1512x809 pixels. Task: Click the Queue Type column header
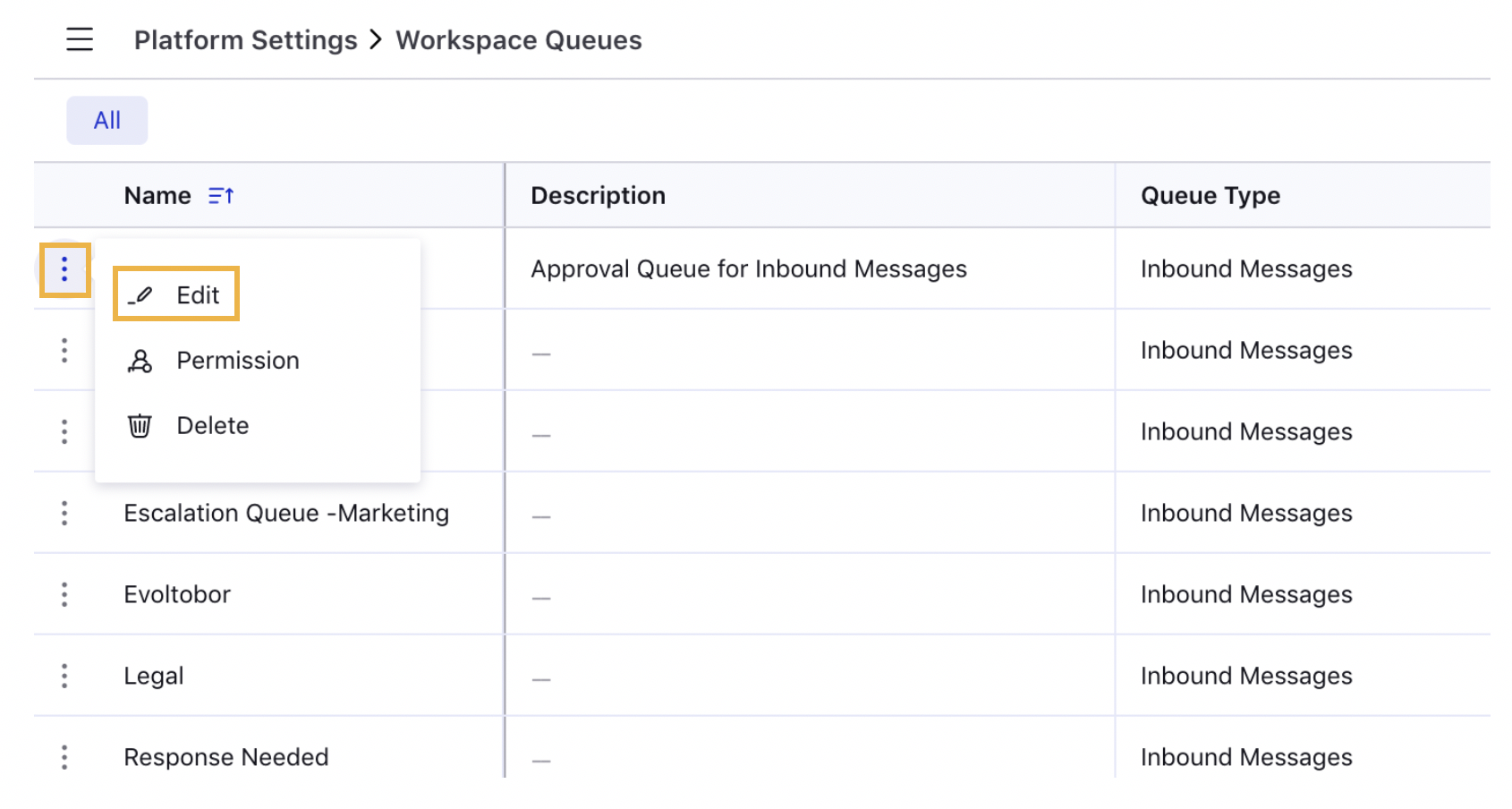[x=1210, y=196]
